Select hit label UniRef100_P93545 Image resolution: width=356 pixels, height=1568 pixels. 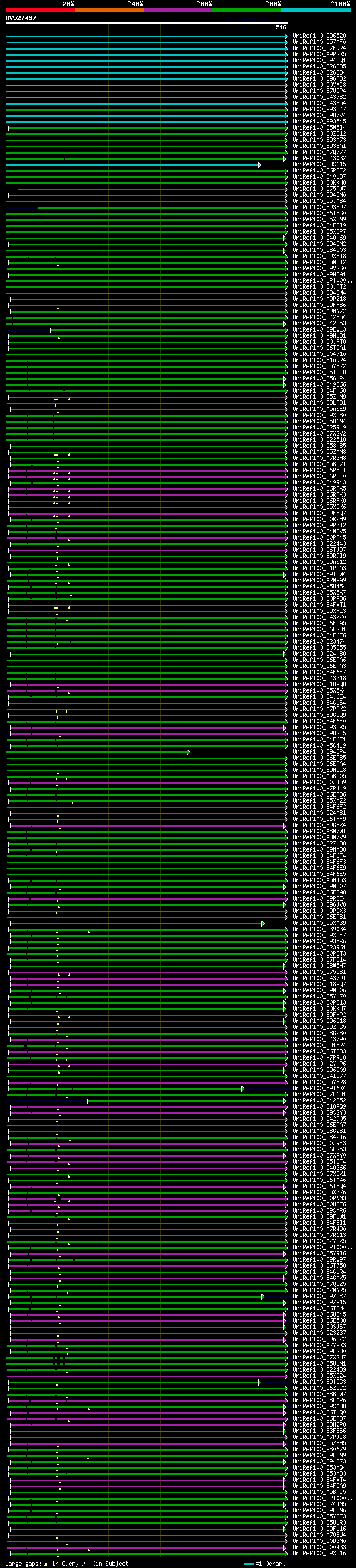click(x=319, y=122)
